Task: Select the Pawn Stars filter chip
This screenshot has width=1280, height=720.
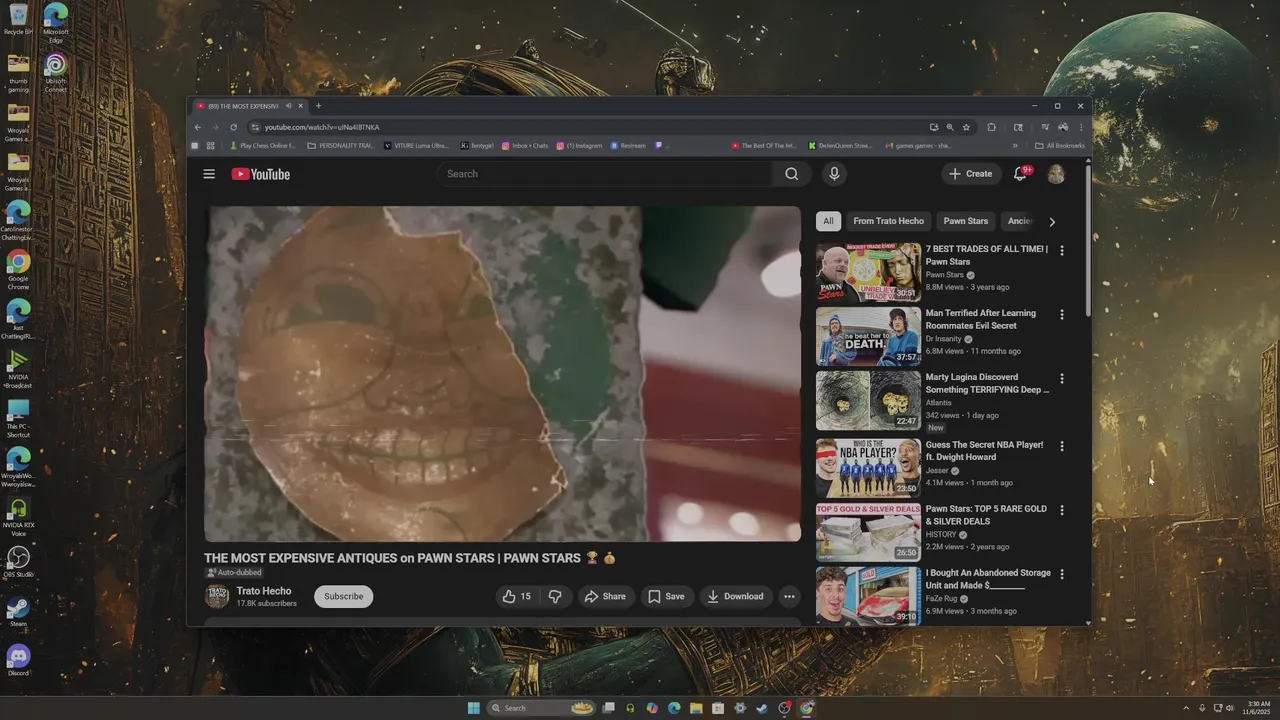Action: pyautogui.click(x=966, y=221)
